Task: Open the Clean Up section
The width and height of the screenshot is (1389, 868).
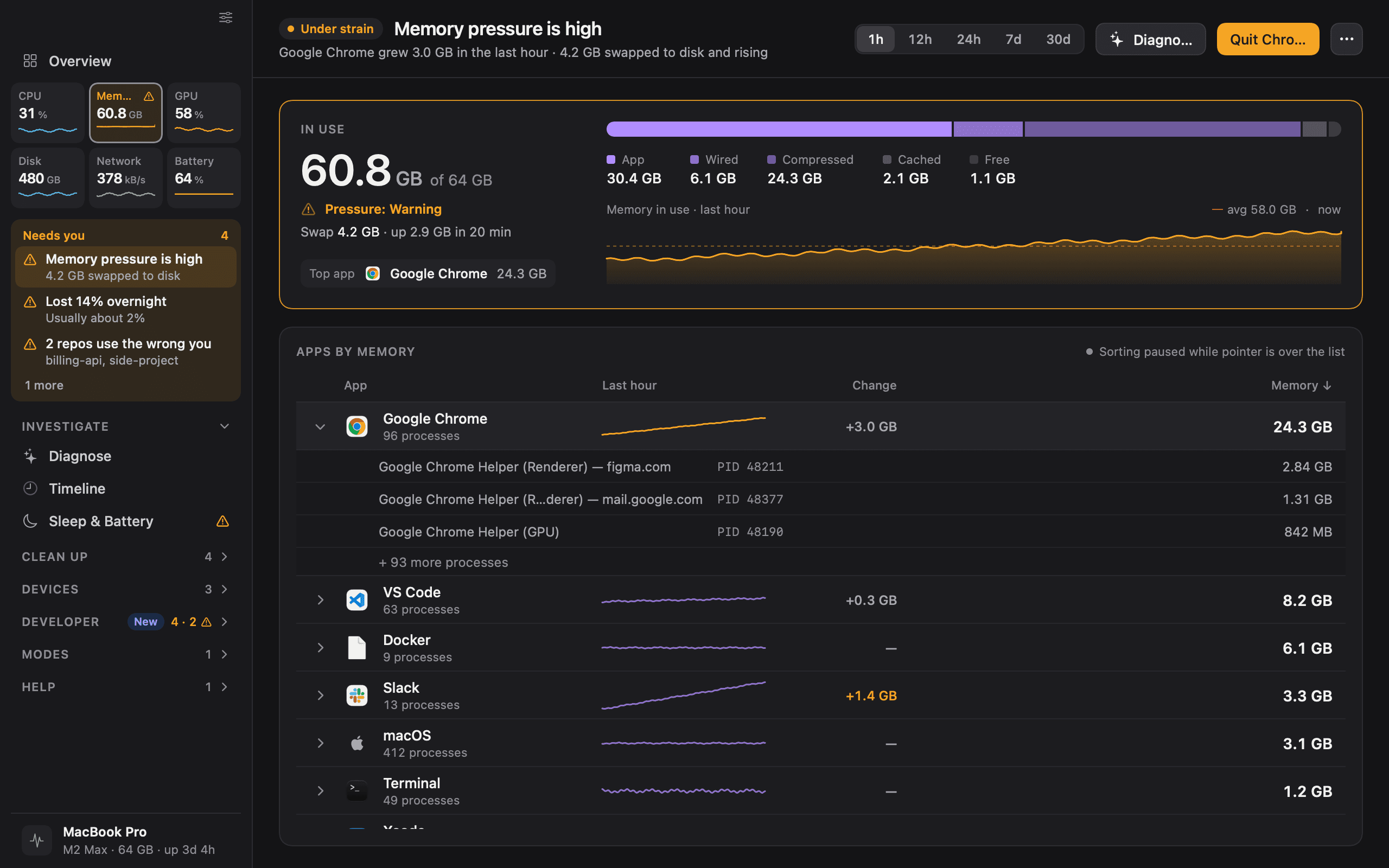Action: coord(126,556)
